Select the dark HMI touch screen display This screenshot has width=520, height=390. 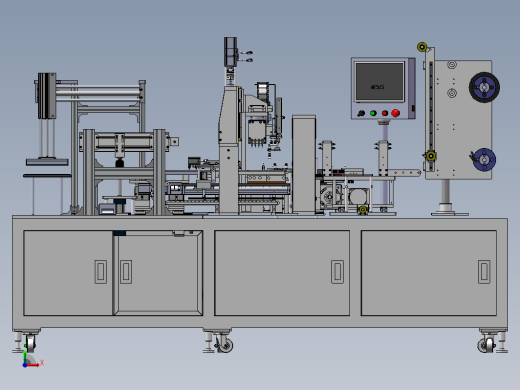click(380, 82)
